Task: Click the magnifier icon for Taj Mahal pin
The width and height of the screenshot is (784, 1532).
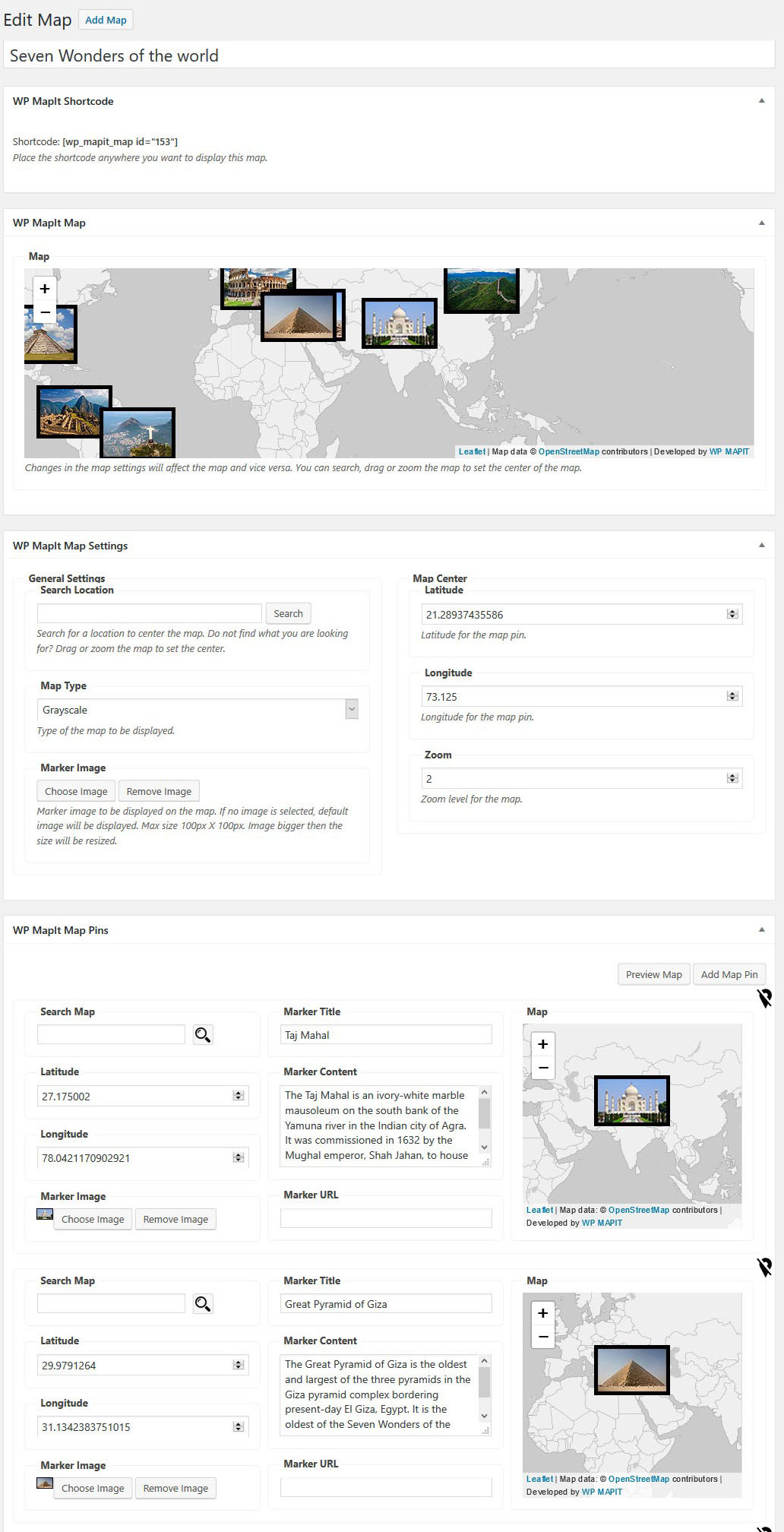Action: point(203,1034)
